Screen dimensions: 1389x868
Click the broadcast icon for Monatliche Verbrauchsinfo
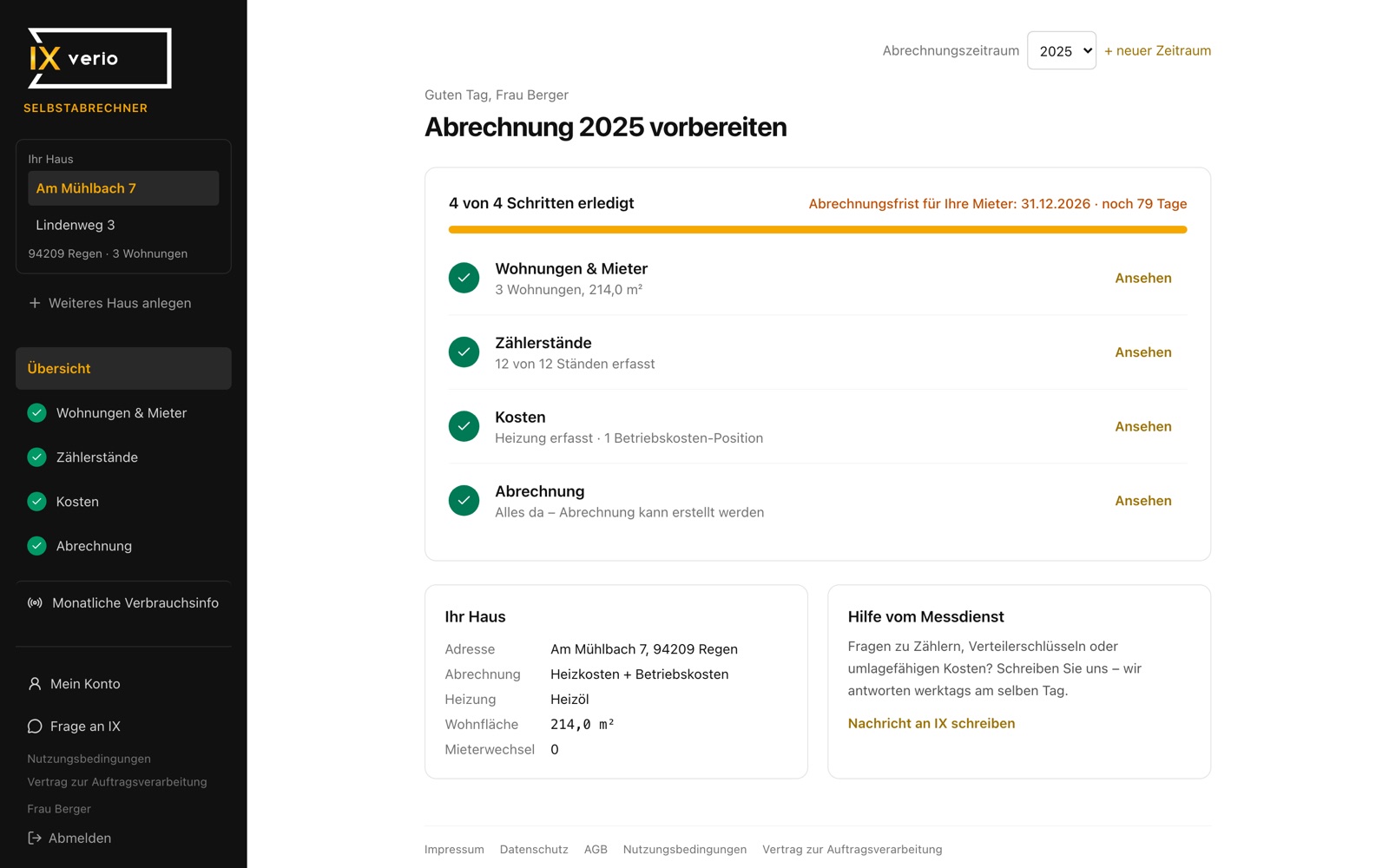(35, 602)
